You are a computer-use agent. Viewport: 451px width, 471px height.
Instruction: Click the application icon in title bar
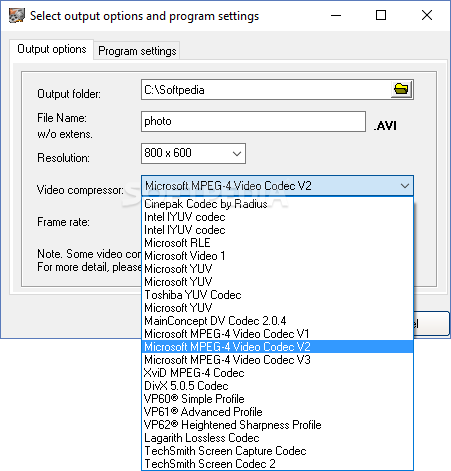[16, 16]
